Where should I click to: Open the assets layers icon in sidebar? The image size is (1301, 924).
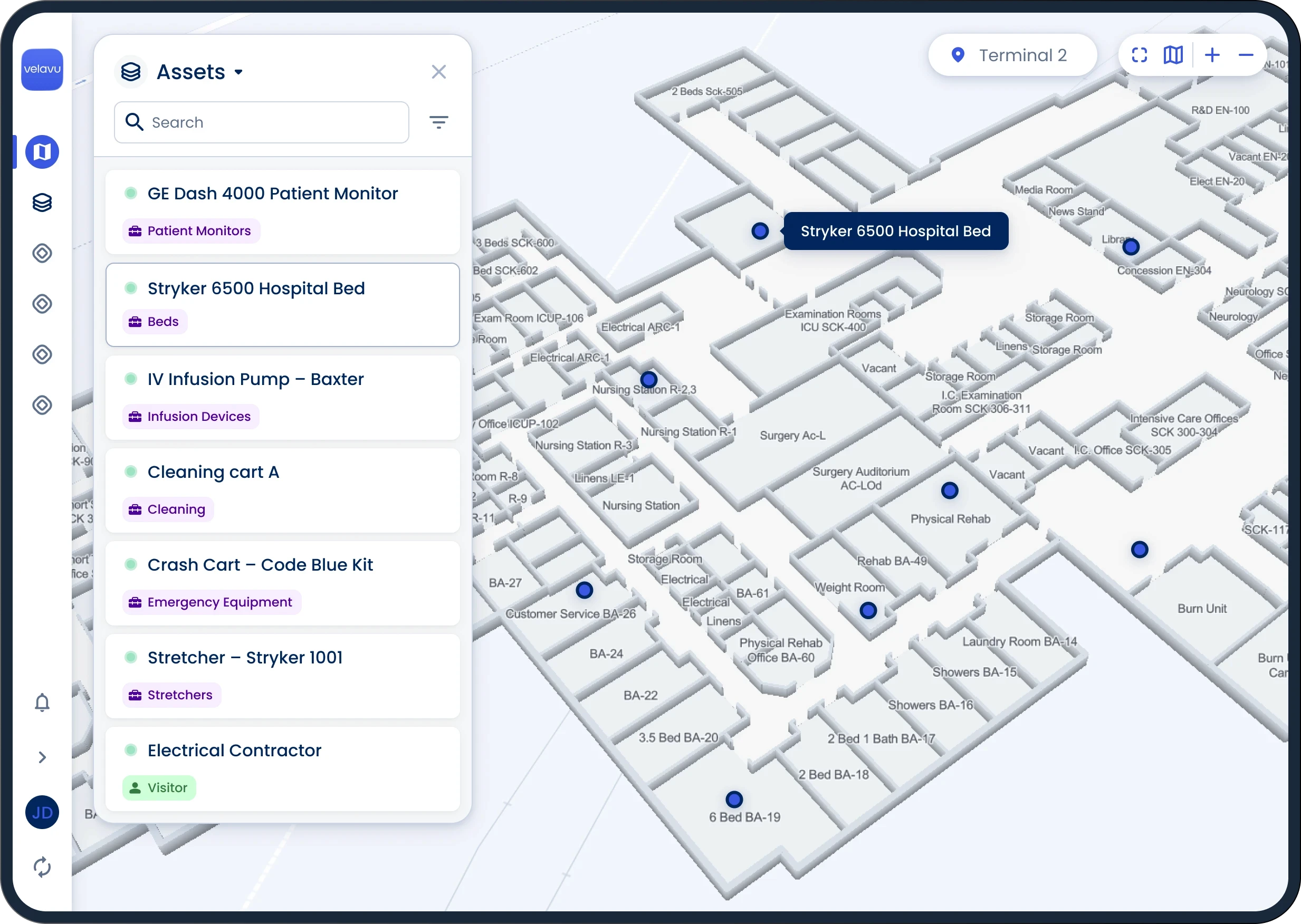coord(42,203)
